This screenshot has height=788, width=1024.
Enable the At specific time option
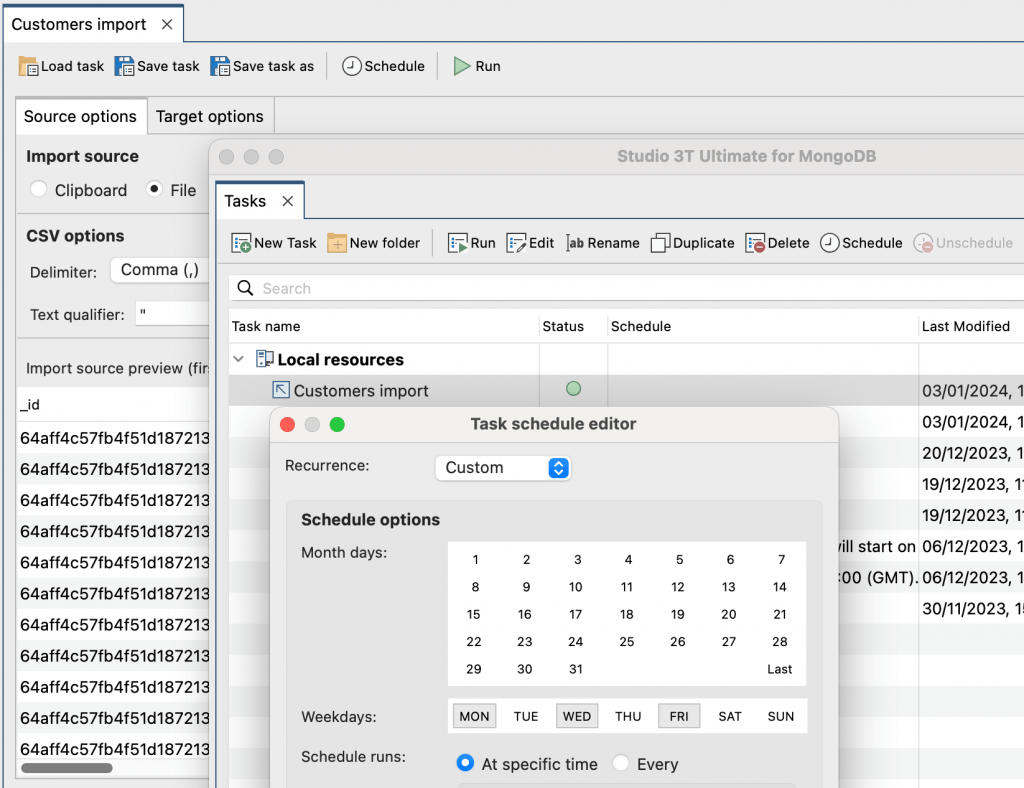464,763
